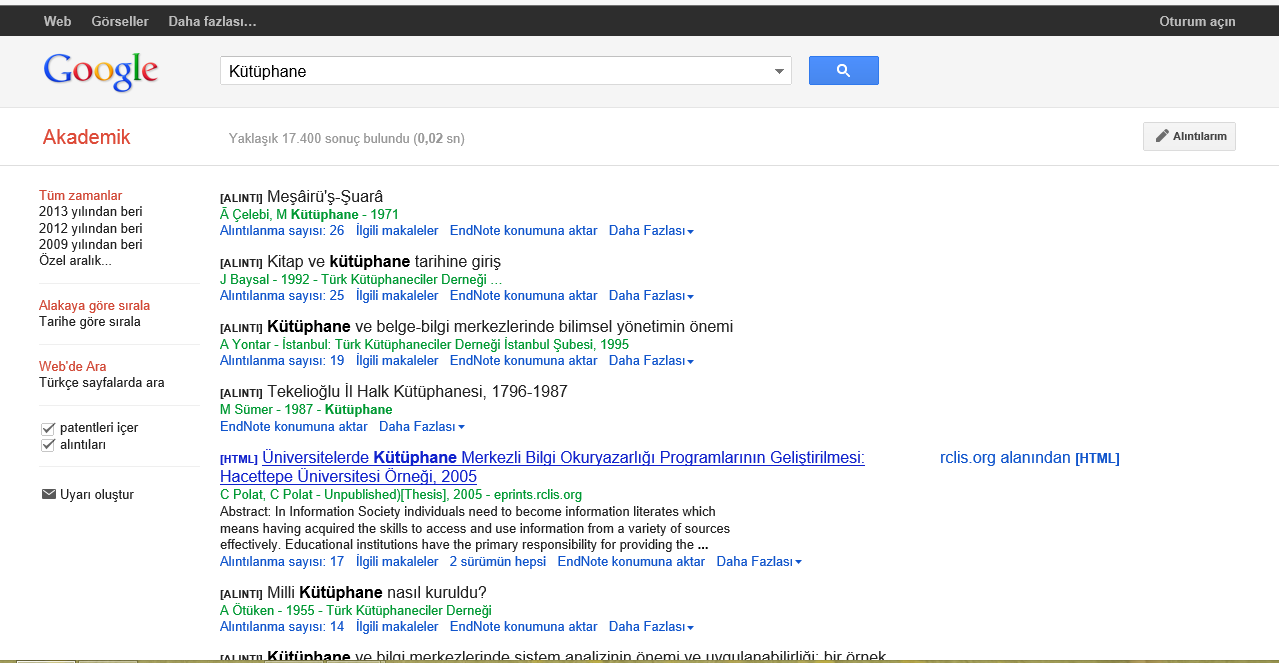
Task: Expand 'Daha Fazlası' under Tekelioğlu İl Halk Kütüphanesi
Action: click(x=422, y=427)
